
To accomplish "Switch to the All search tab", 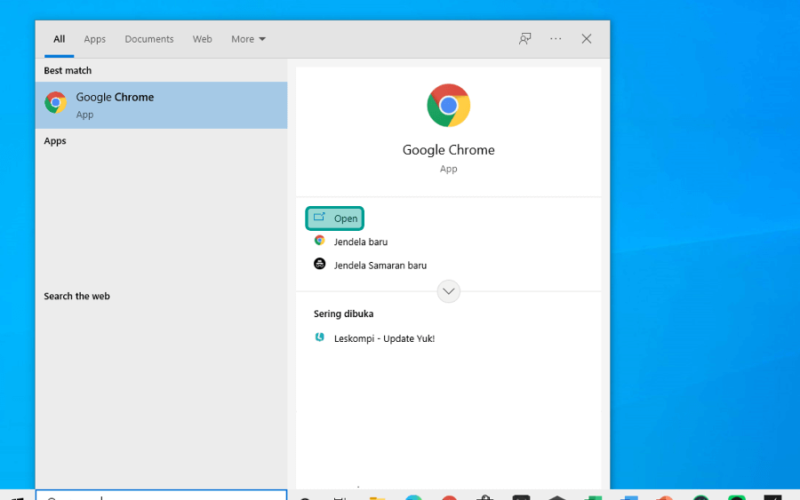I will pos(59,39).
